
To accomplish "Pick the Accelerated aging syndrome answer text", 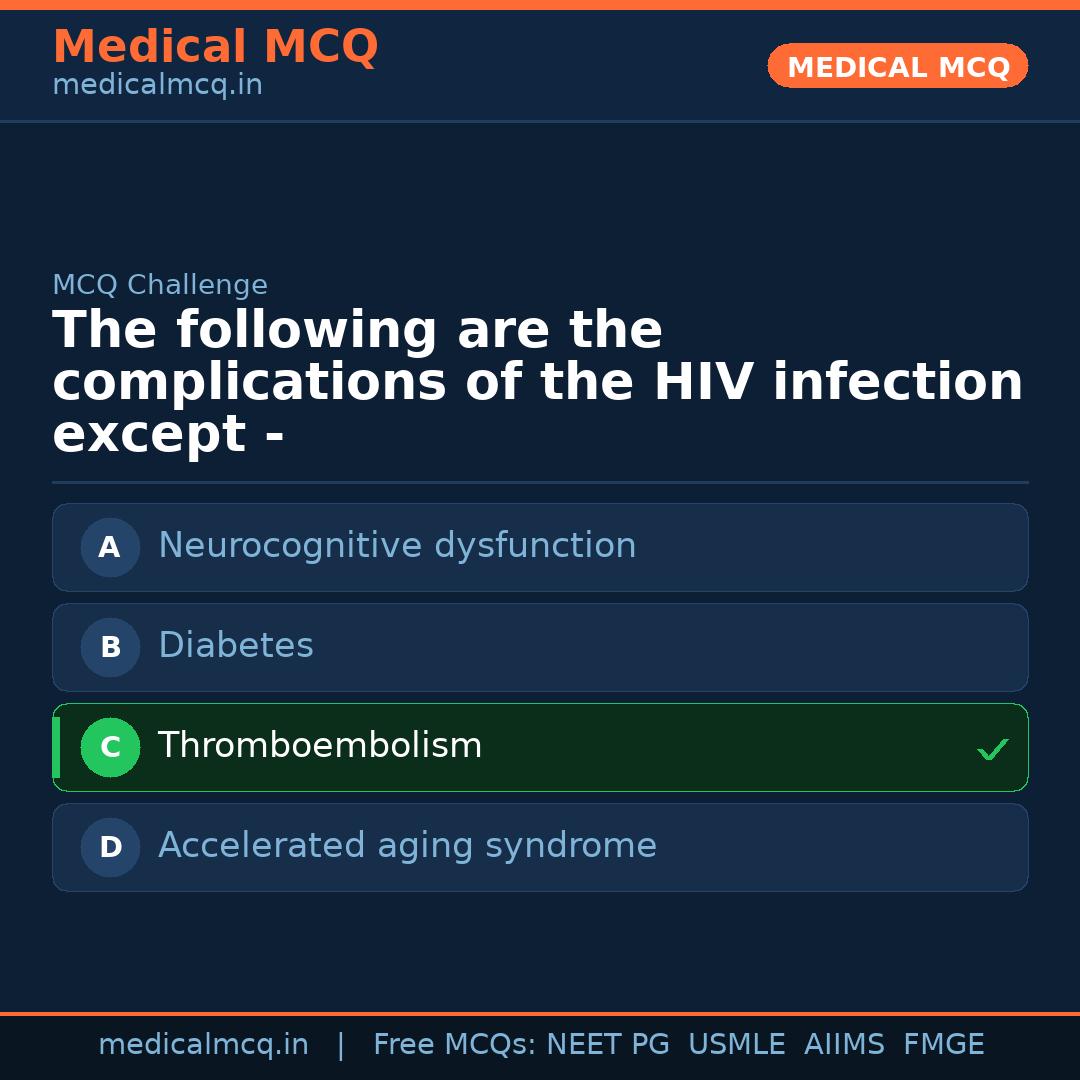I will click(x=407, y=846).
